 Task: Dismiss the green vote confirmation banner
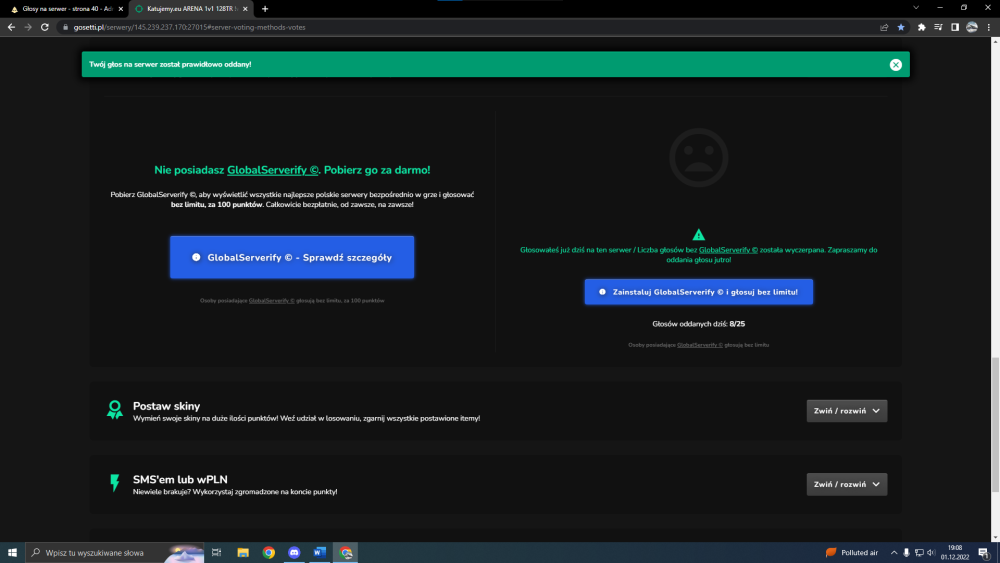coord(895,64)
